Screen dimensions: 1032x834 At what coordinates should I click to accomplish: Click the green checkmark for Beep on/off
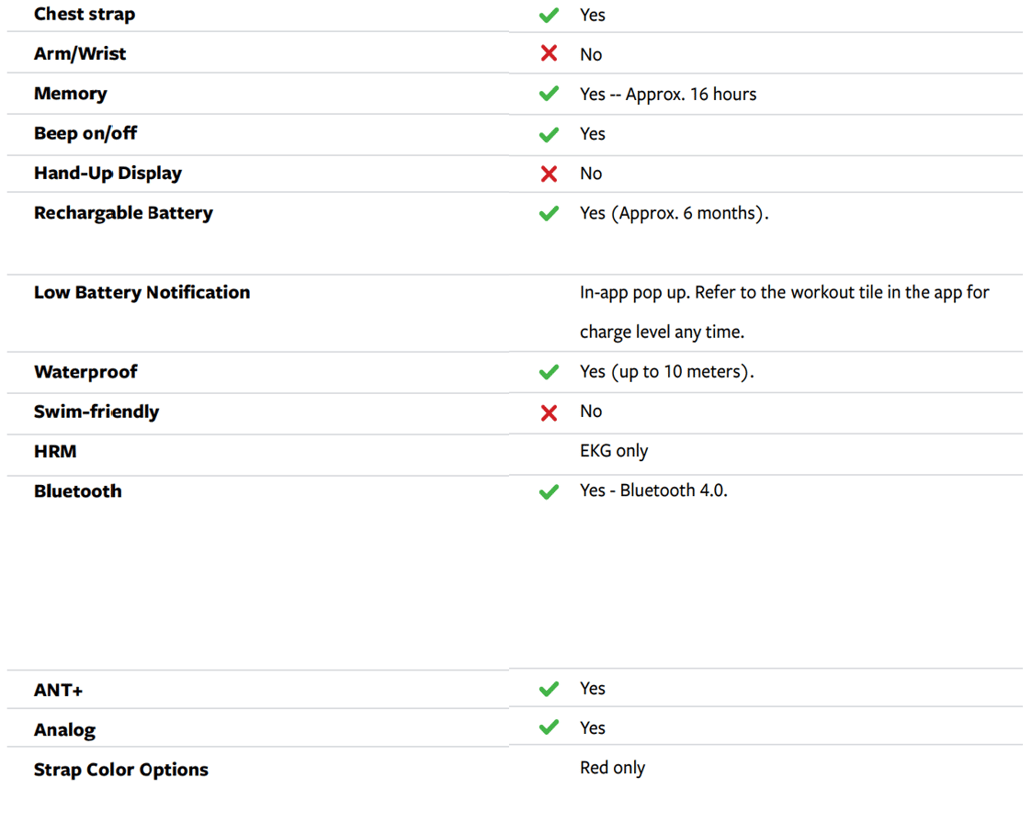(548, 134)
